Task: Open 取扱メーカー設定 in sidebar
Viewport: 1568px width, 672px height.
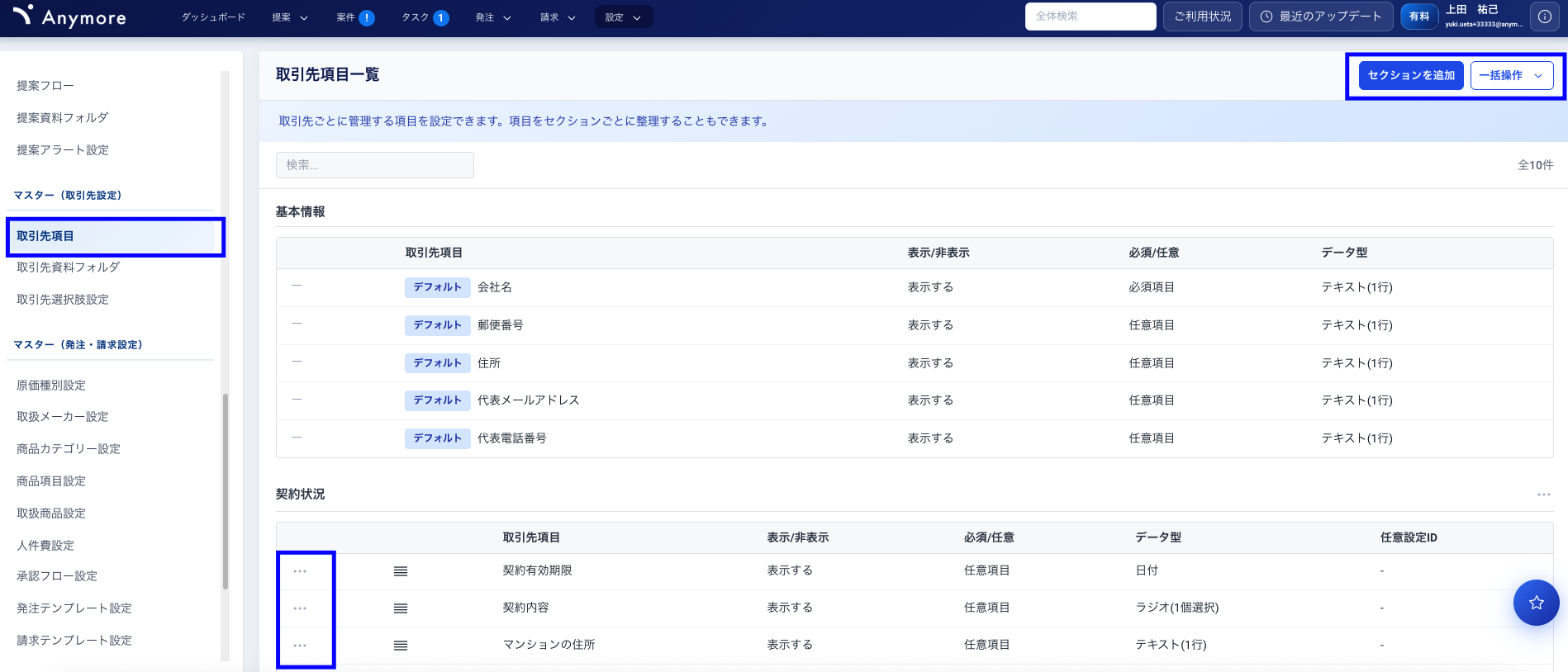Action: tap(63, 417)
